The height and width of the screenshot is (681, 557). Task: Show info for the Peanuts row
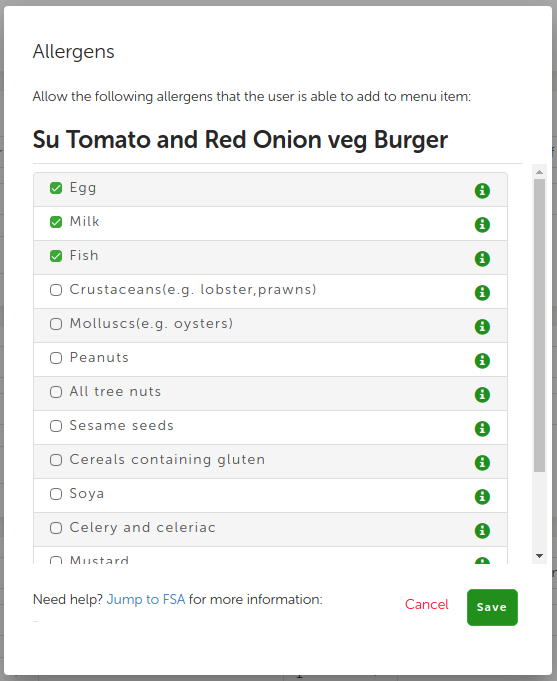point(482,360)
